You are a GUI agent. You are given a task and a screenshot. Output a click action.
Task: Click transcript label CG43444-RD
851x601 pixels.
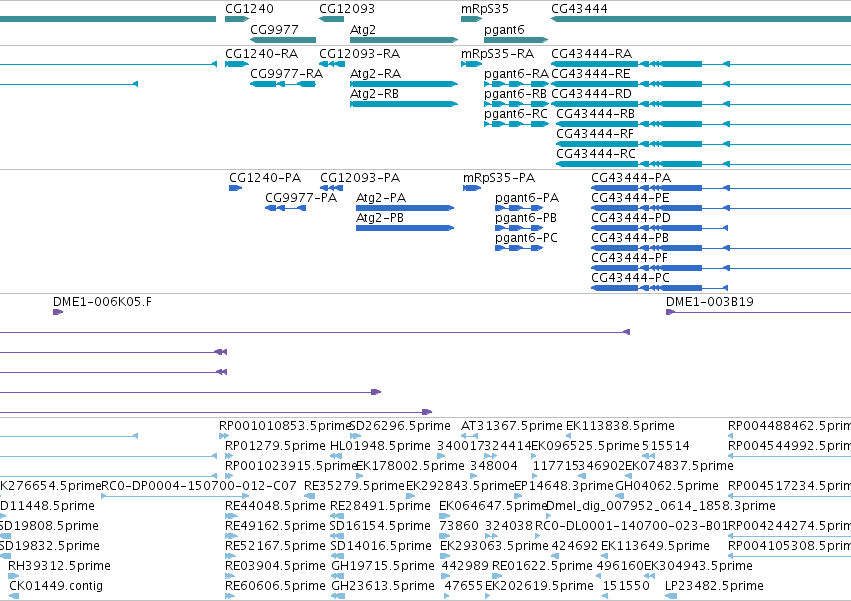[x=592, y=93]
